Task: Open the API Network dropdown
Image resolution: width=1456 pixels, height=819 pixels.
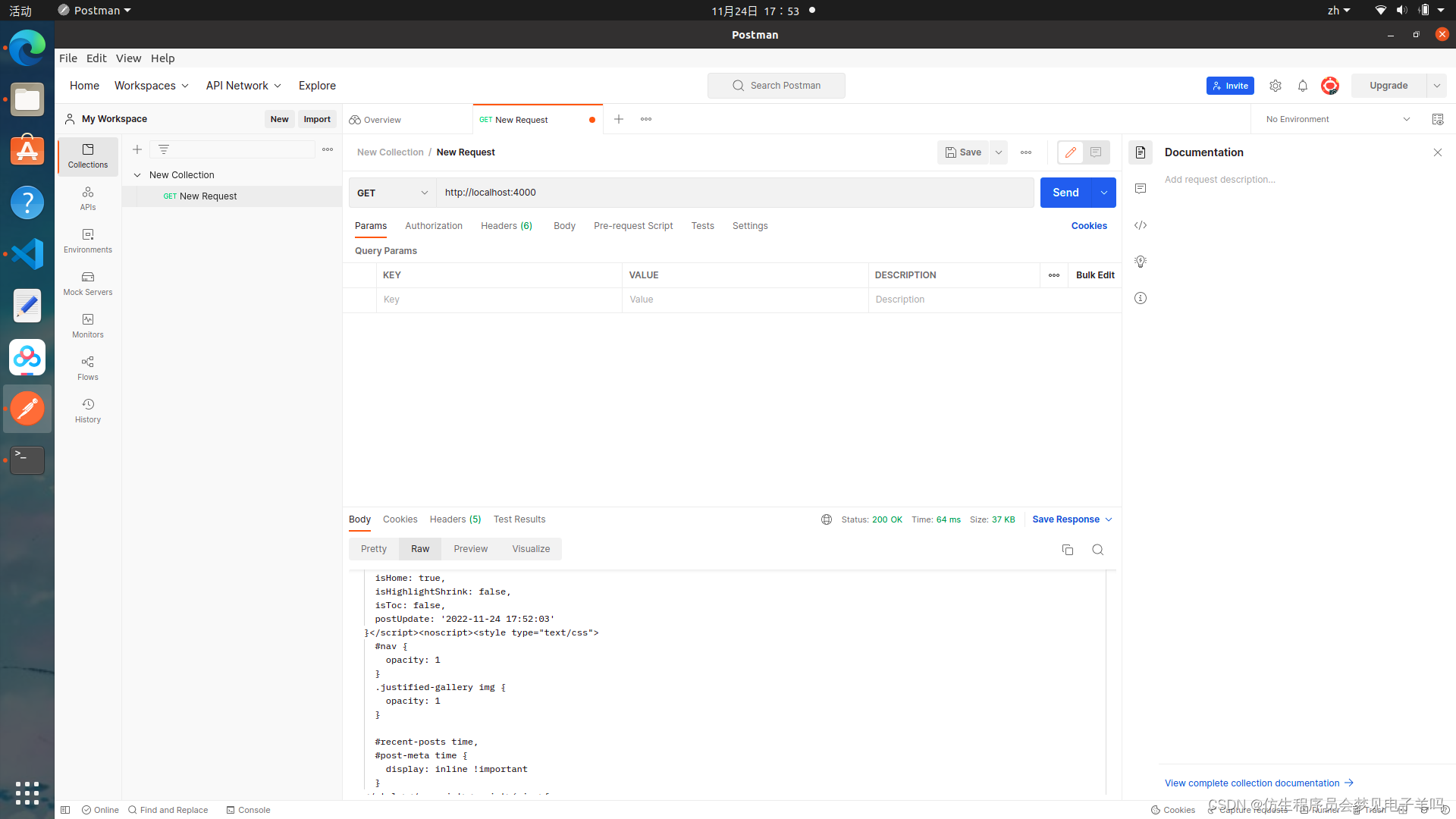Action: click(x=243, y=86)
